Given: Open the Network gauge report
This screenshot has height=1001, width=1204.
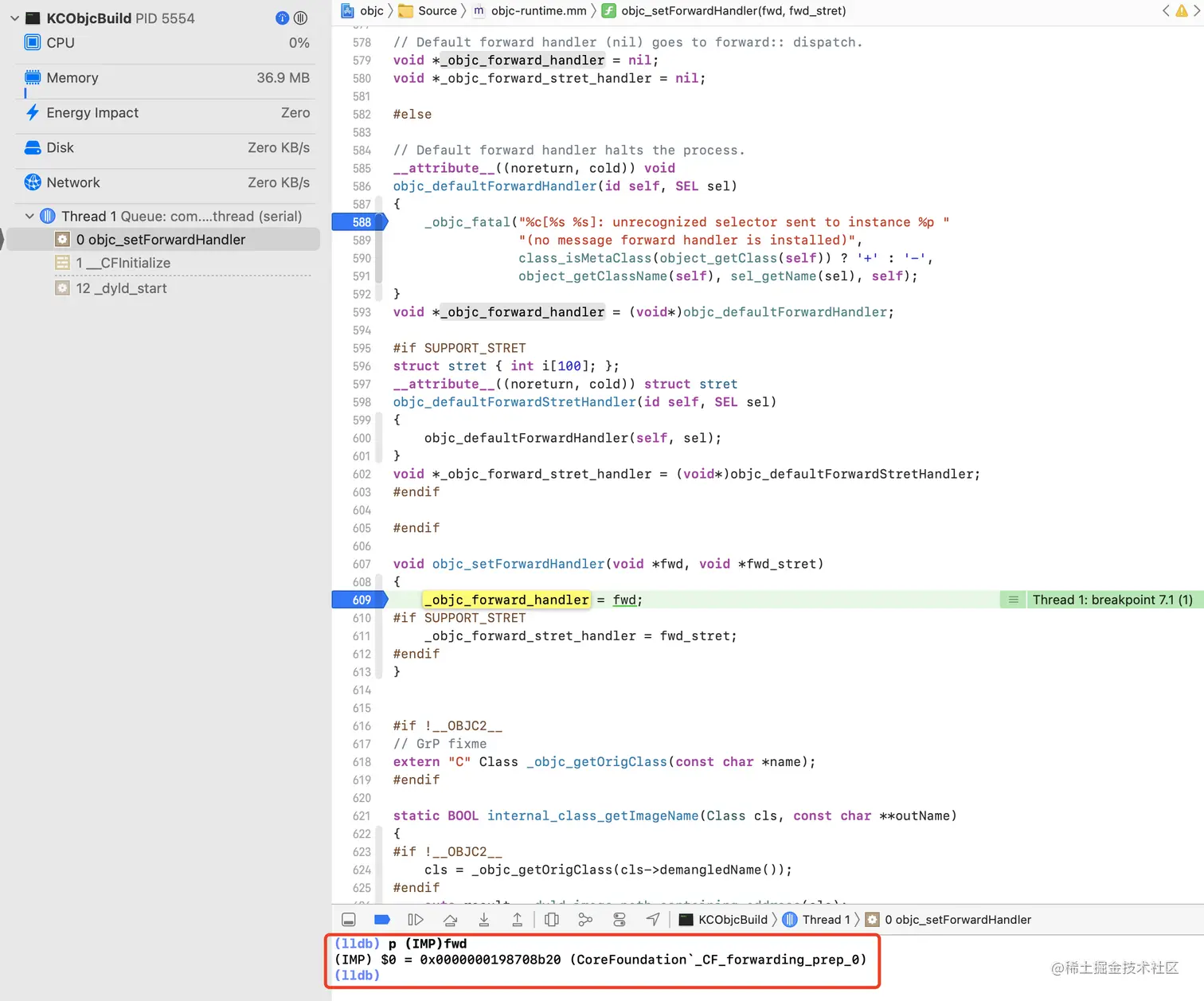Looking at the screenshot, I should tap(166, 182).
